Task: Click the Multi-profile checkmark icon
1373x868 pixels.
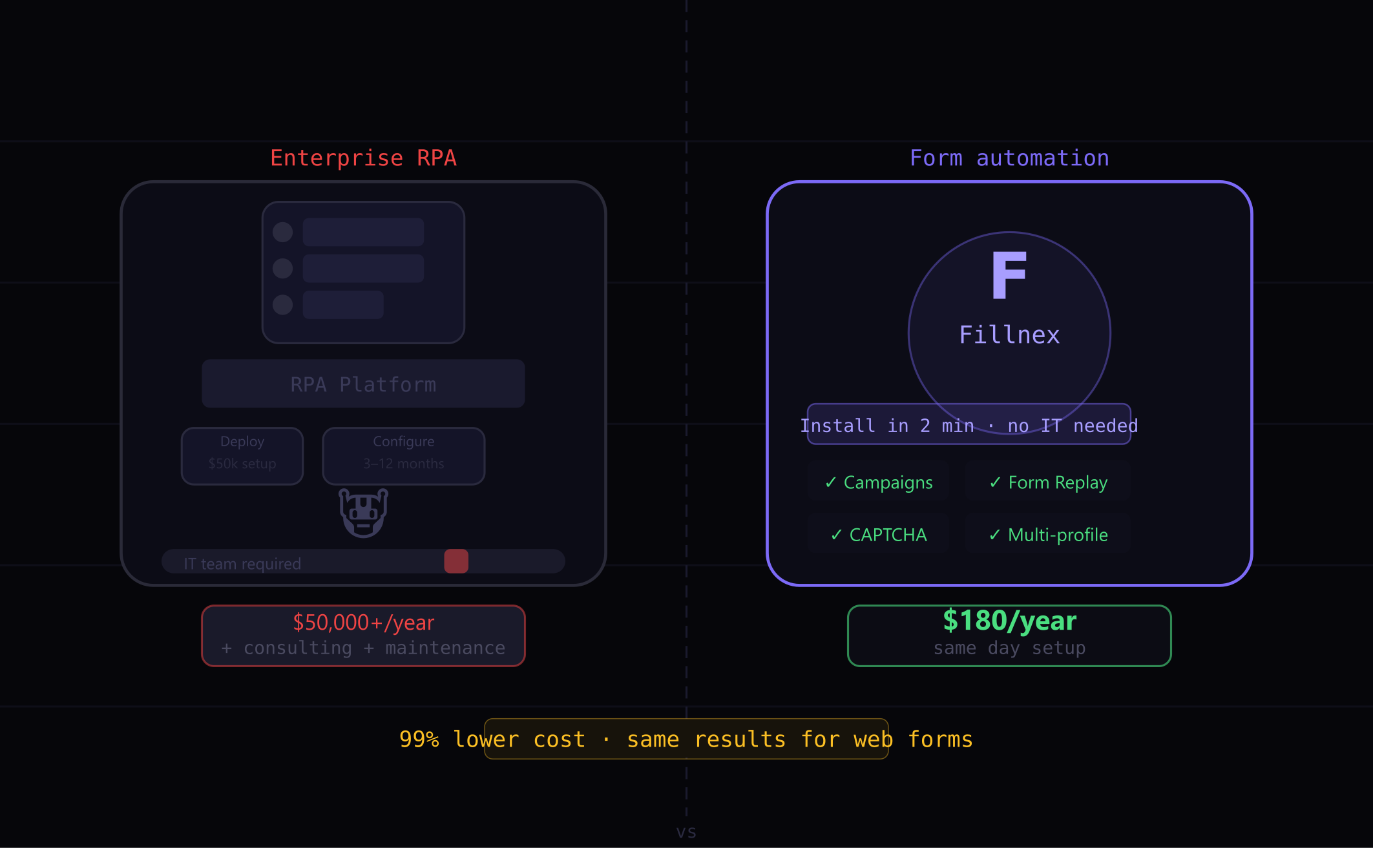Action: [995, 535]
